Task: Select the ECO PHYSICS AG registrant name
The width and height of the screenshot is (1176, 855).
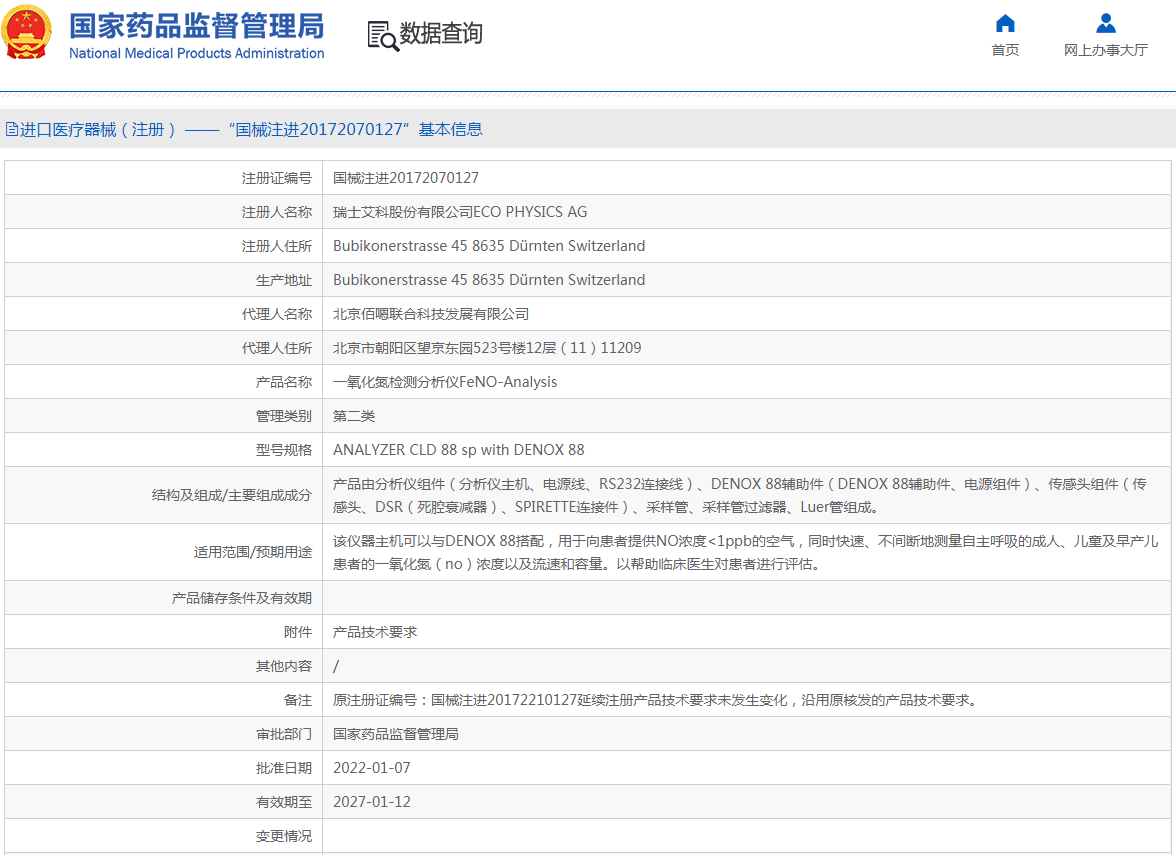Action: [x=460, y=212]
